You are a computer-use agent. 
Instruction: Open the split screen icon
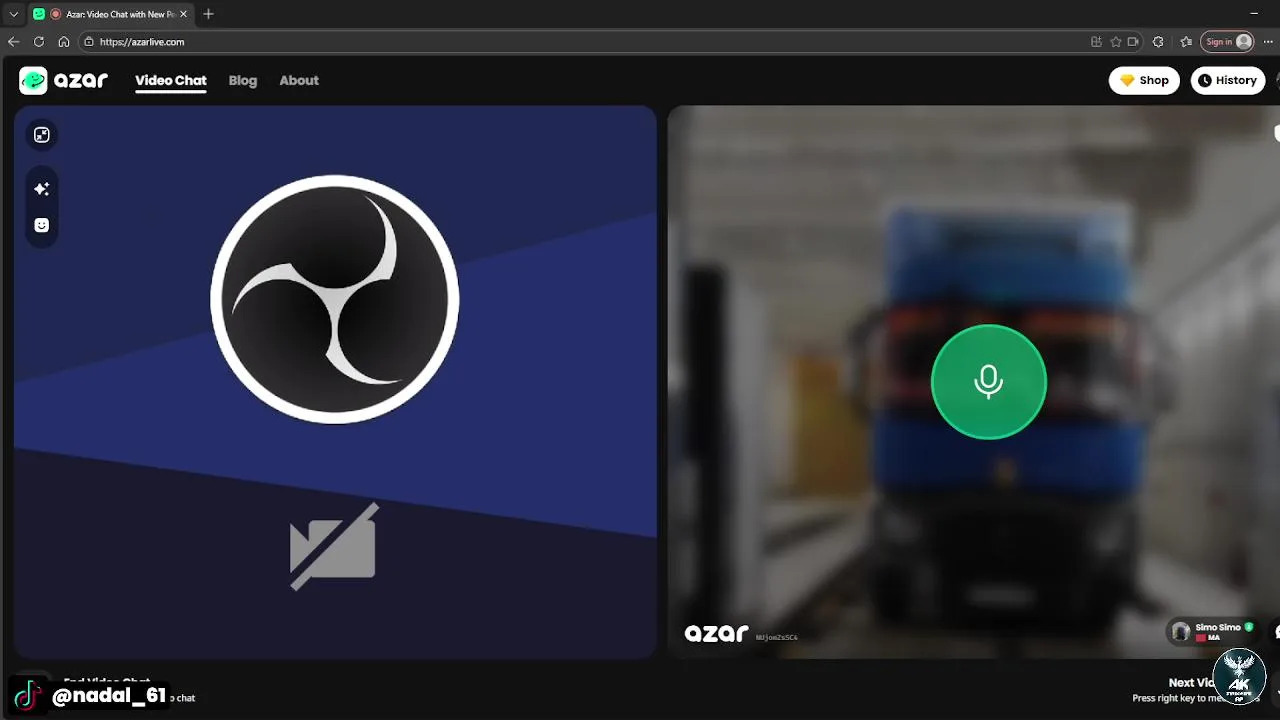[x=1096, y=42]
